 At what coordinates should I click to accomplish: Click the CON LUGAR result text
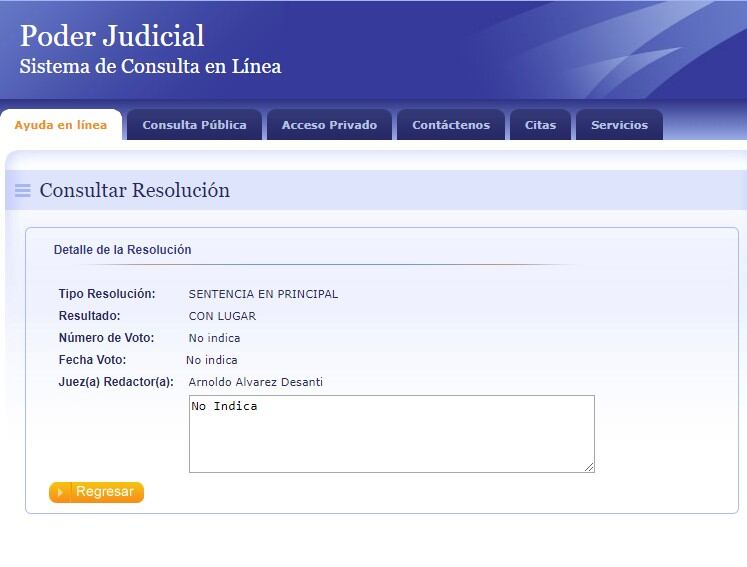coord(222,316)
